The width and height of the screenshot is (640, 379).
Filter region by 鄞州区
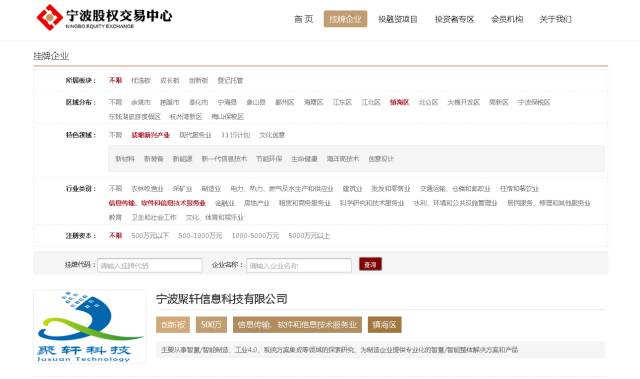tap(284, 102)
